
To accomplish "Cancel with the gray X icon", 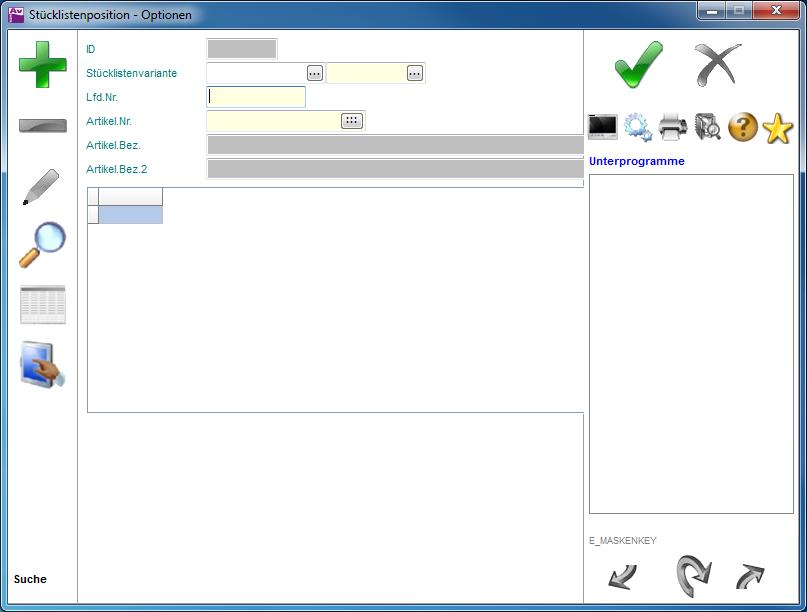I will coord(718,65).
